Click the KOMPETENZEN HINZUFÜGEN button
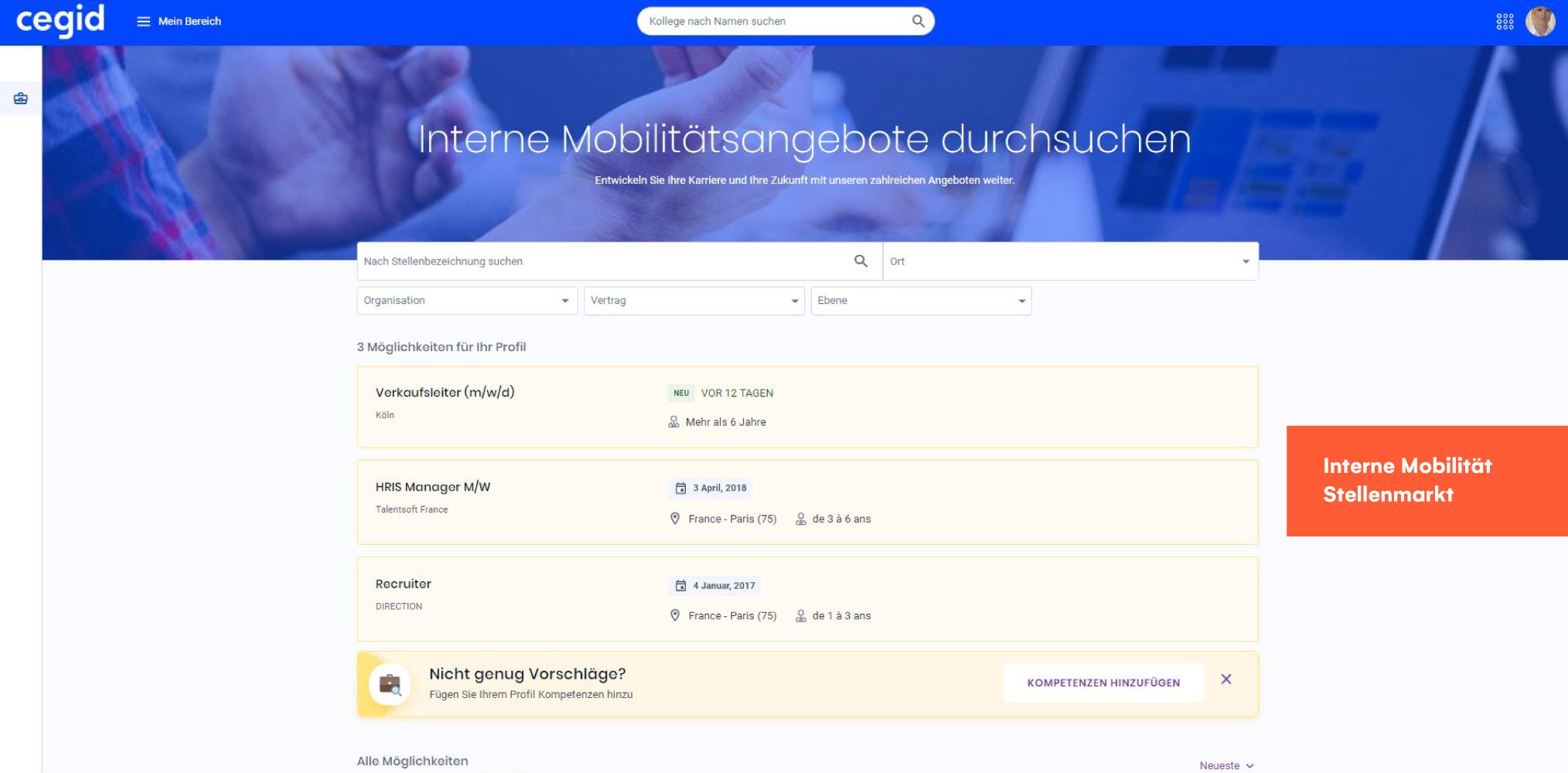The width and height of the screenshot is (1568, 773). [1103, 683]
